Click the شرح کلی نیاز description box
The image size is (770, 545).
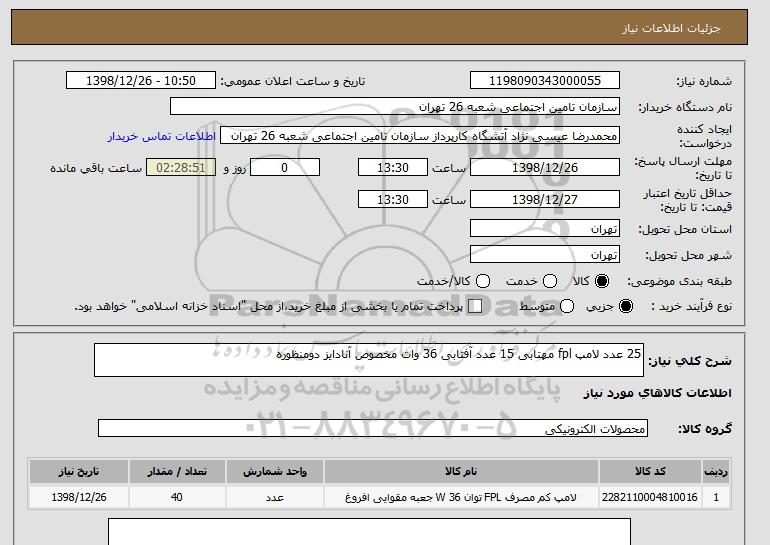pos(369,360)
